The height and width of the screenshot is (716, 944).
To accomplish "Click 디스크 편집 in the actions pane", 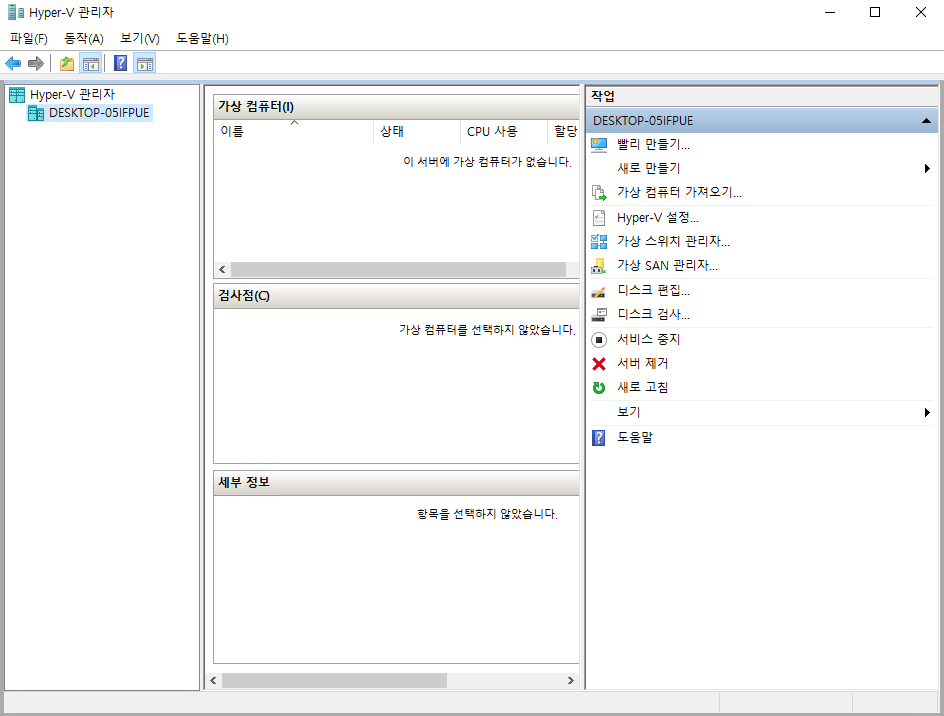I will coord(653,290).
